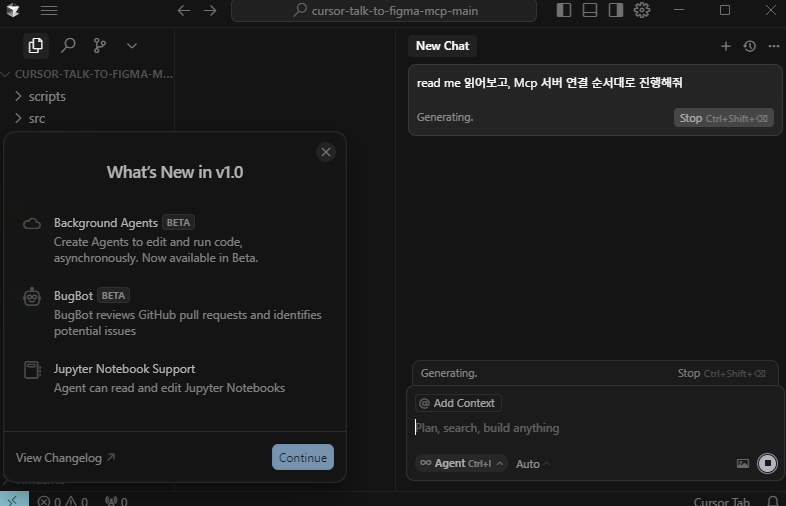Attach an image with picture icon

point(743,463)
